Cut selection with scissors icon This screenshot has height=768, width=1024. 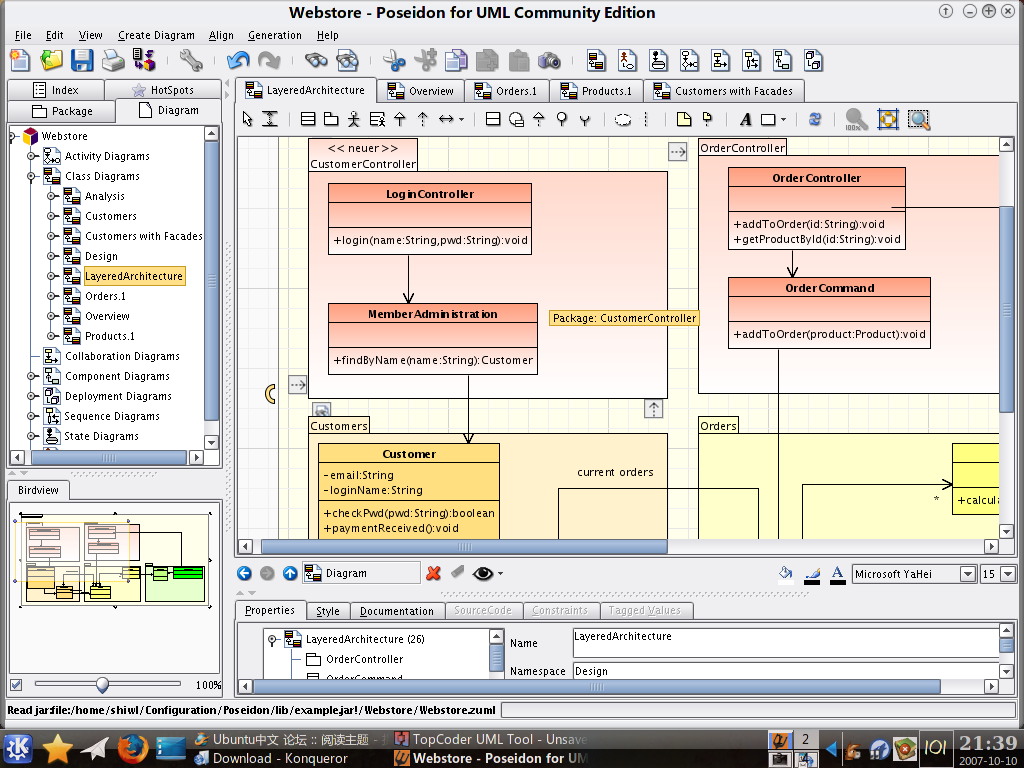[394, 61]
